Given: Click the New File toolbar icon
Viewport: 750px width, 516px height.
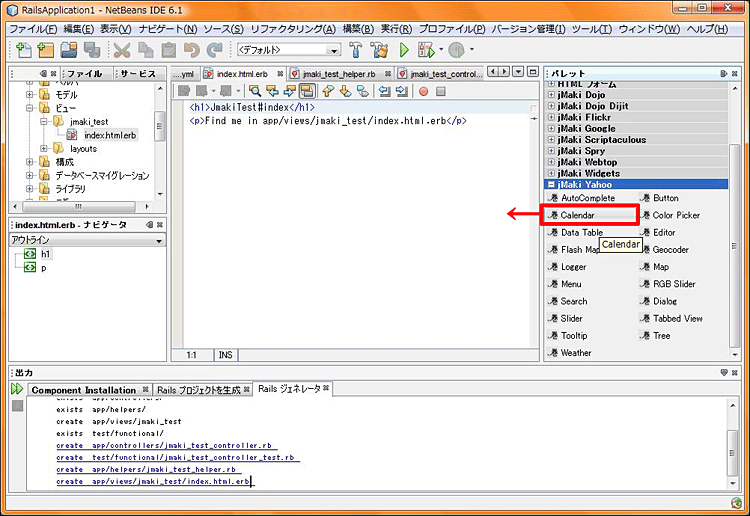Looking at the screenshot, I should coord(23,50).
